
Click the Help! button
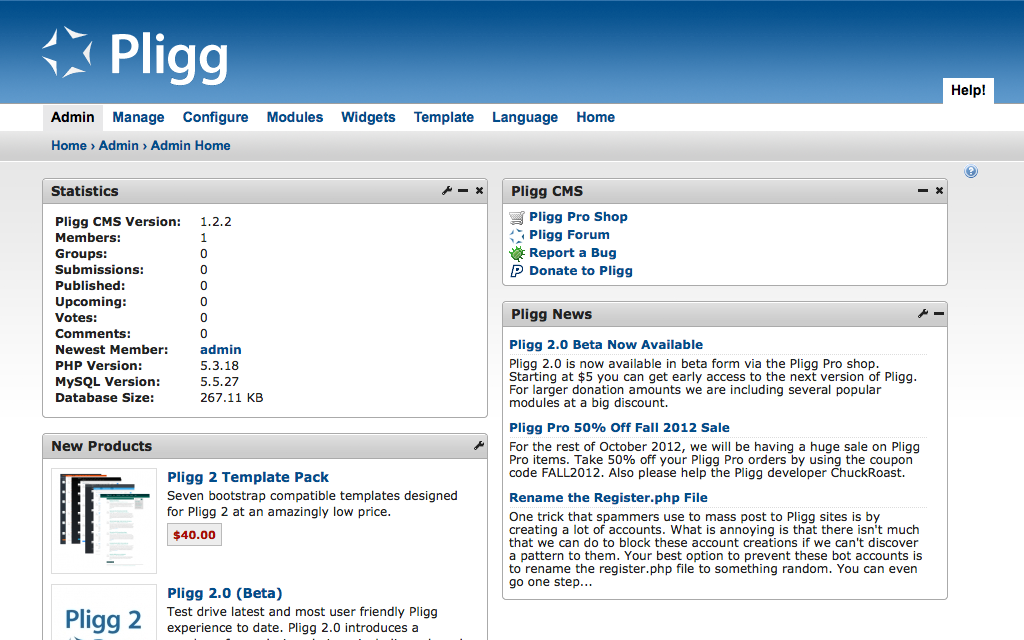pyautogui.click(x=967, y=90)
